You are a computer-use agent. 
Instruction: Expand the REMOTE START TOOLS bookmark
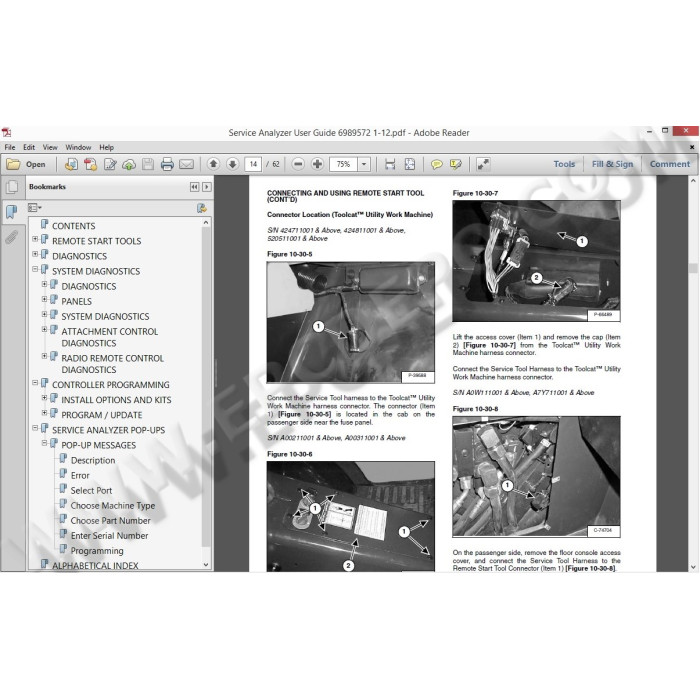tap(35, 239)
